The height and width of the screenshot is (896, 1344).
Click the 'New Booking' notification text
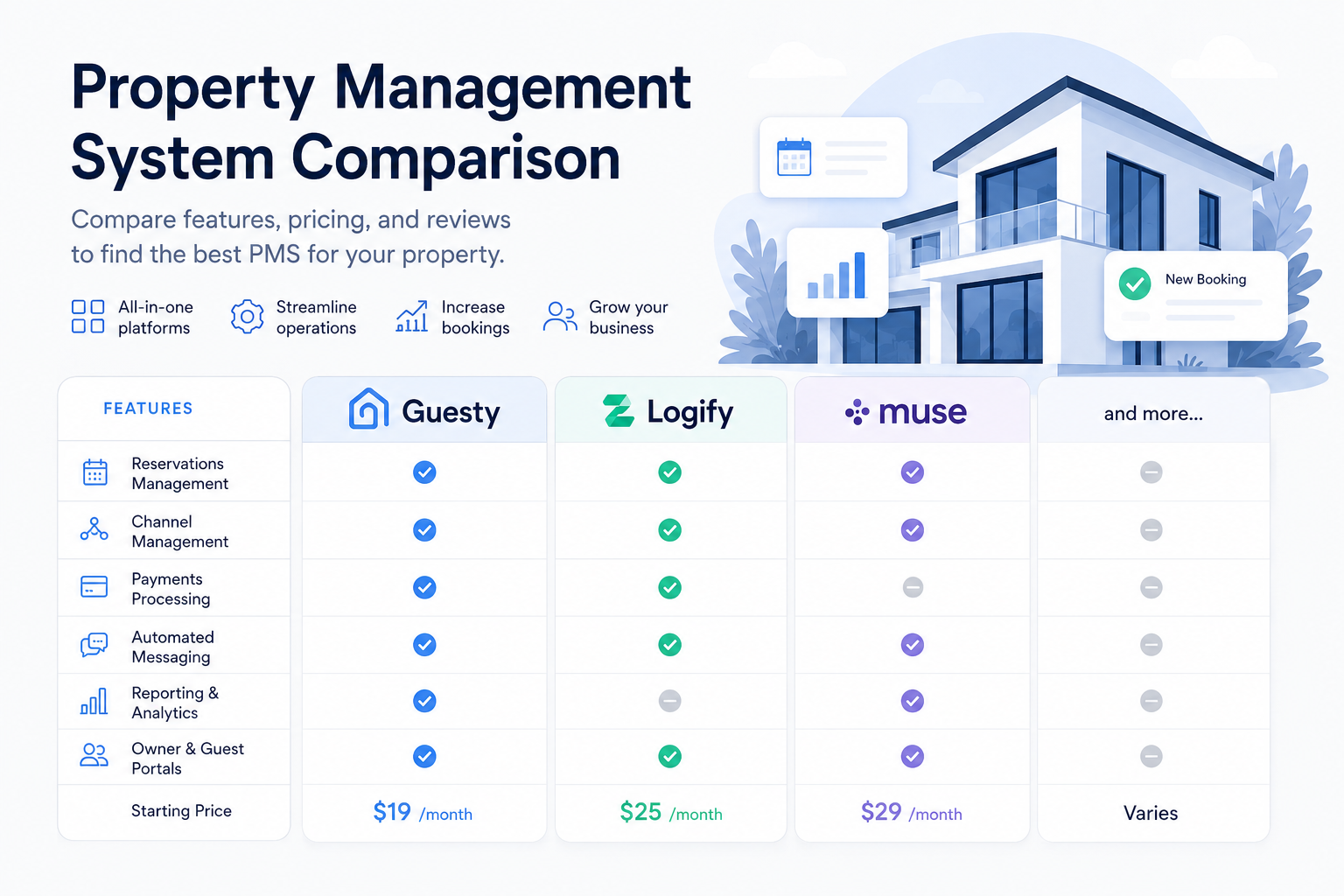coord(1206,279)
